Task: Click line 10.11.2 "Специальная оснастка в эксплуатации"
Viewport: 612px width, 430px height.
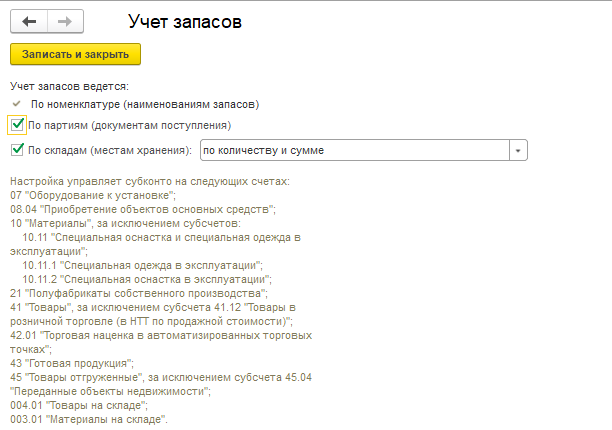Action: point(147,280)
